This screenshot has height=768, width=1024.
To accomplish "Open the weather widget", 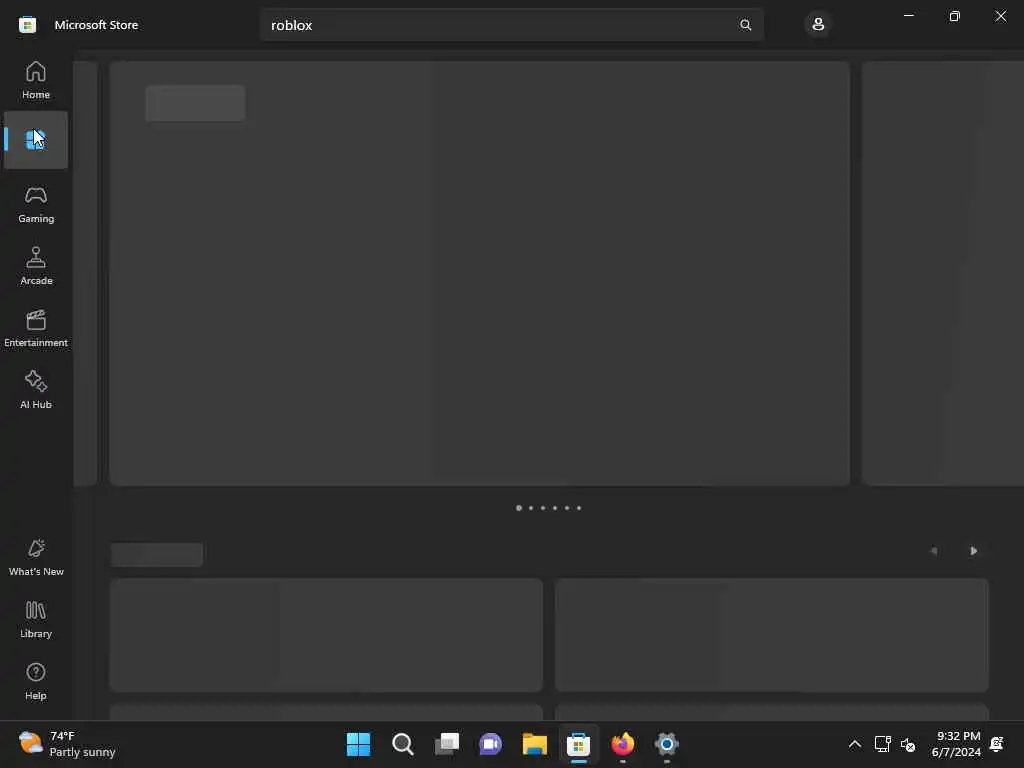I will [x=67, y=744].
